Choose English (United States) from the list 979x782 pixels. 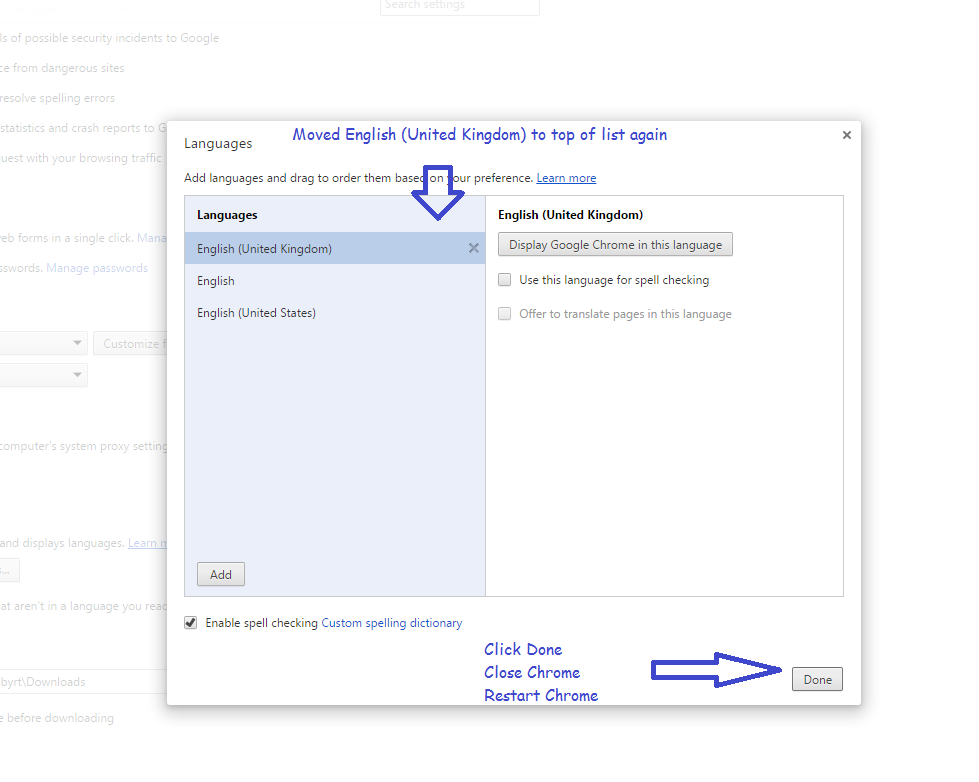tap(256, 313)
